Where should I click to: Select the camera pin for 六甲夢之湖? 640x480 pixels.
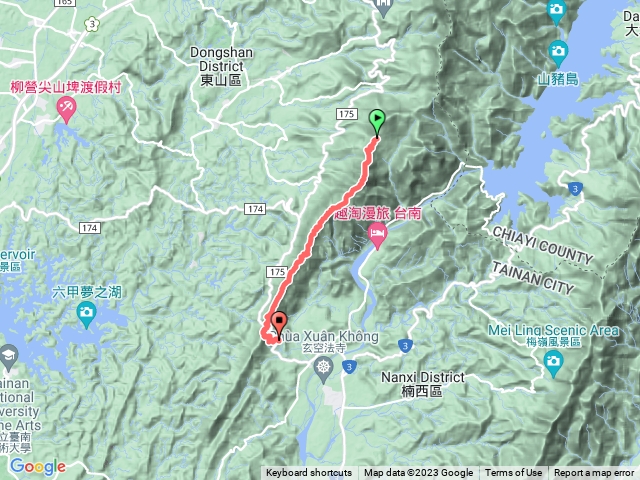[86, 315]
